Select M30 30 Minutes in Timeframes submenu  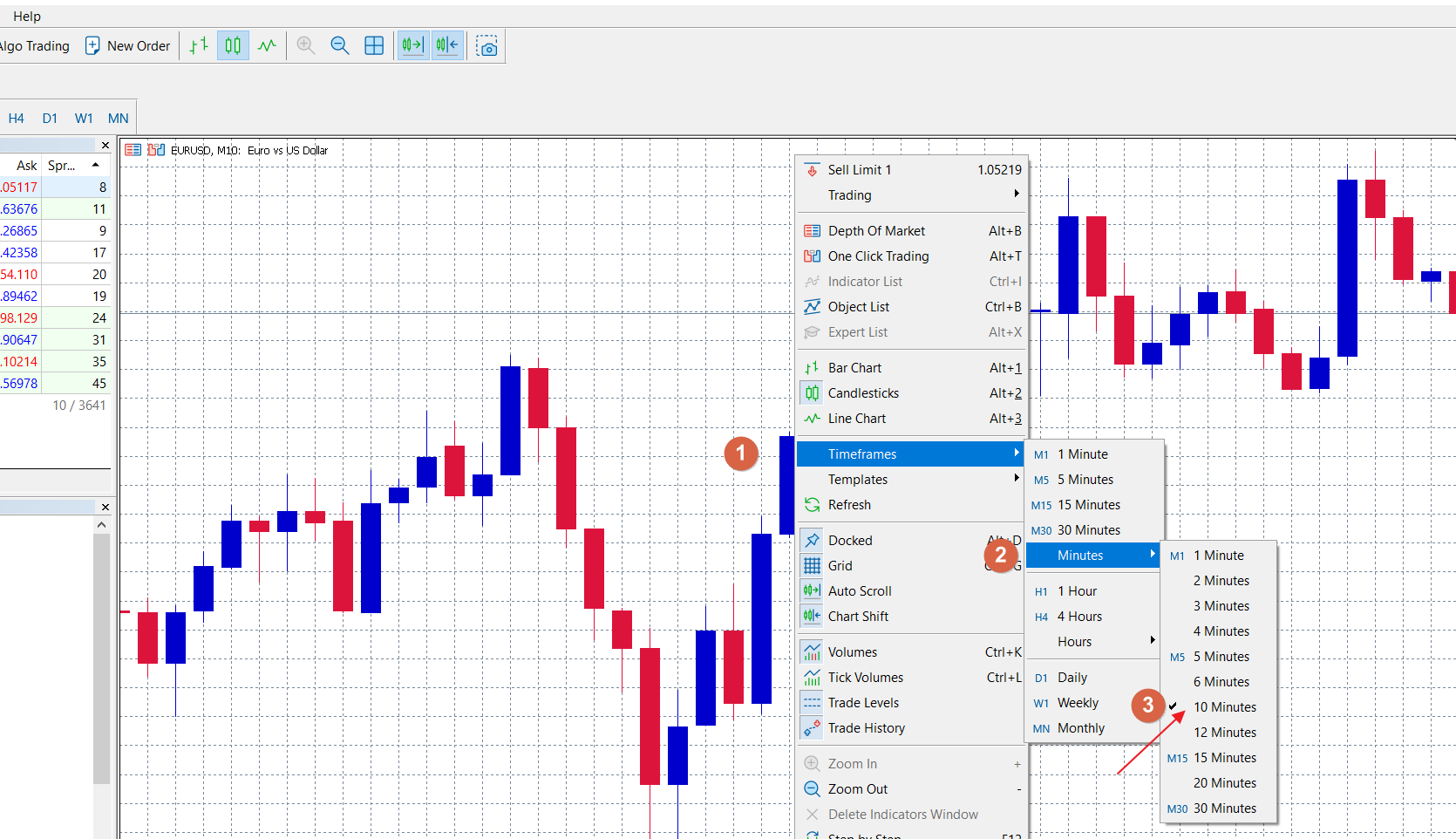1094,530
